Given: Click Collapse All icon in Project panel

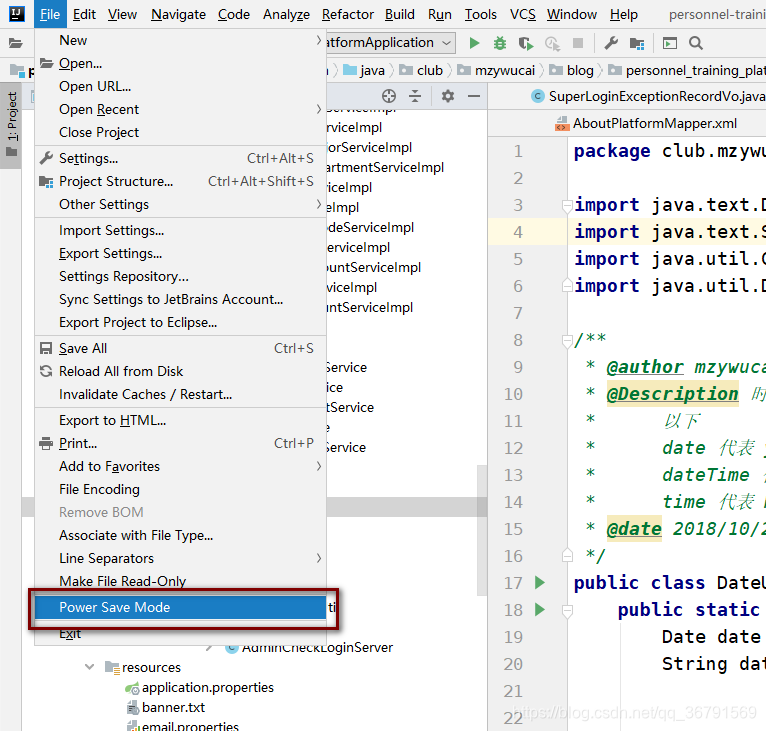Looking at the screenshot, I should click(415, 96).
